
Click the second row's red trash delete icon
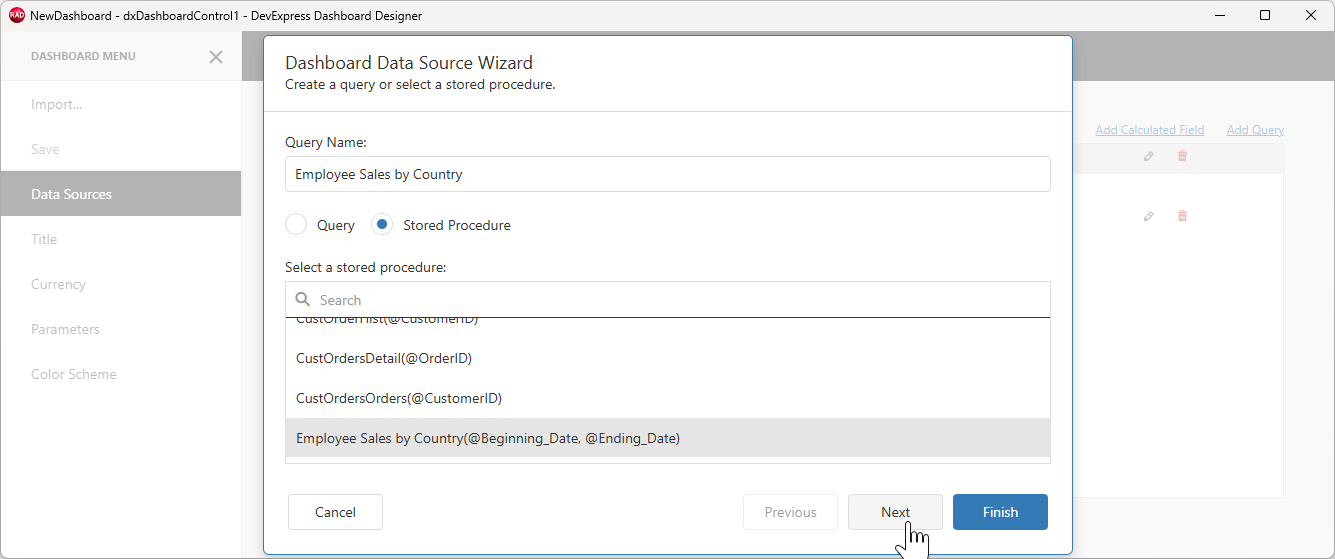(1182, 216)
